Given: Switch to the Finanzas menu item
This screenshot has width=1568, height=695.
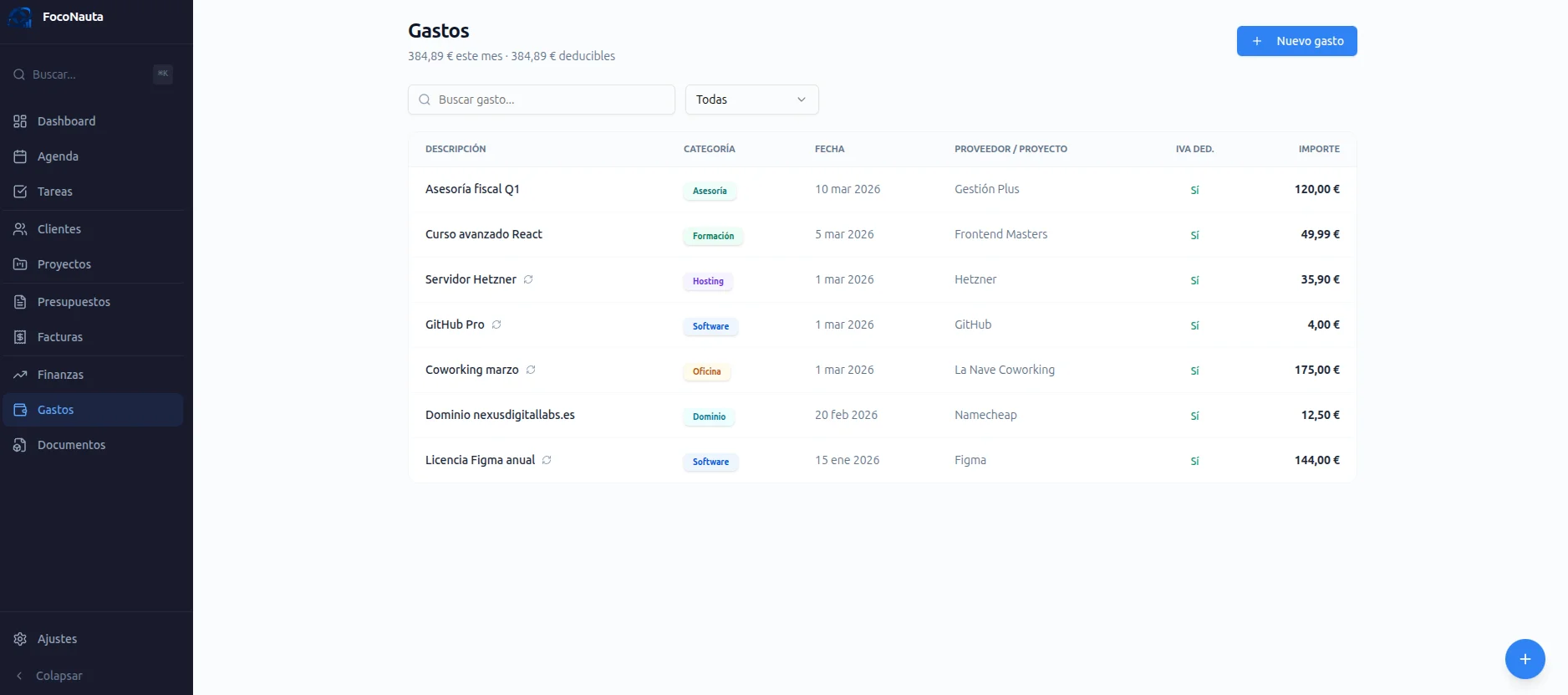Looking at the screenshot, I should point(60,375).
